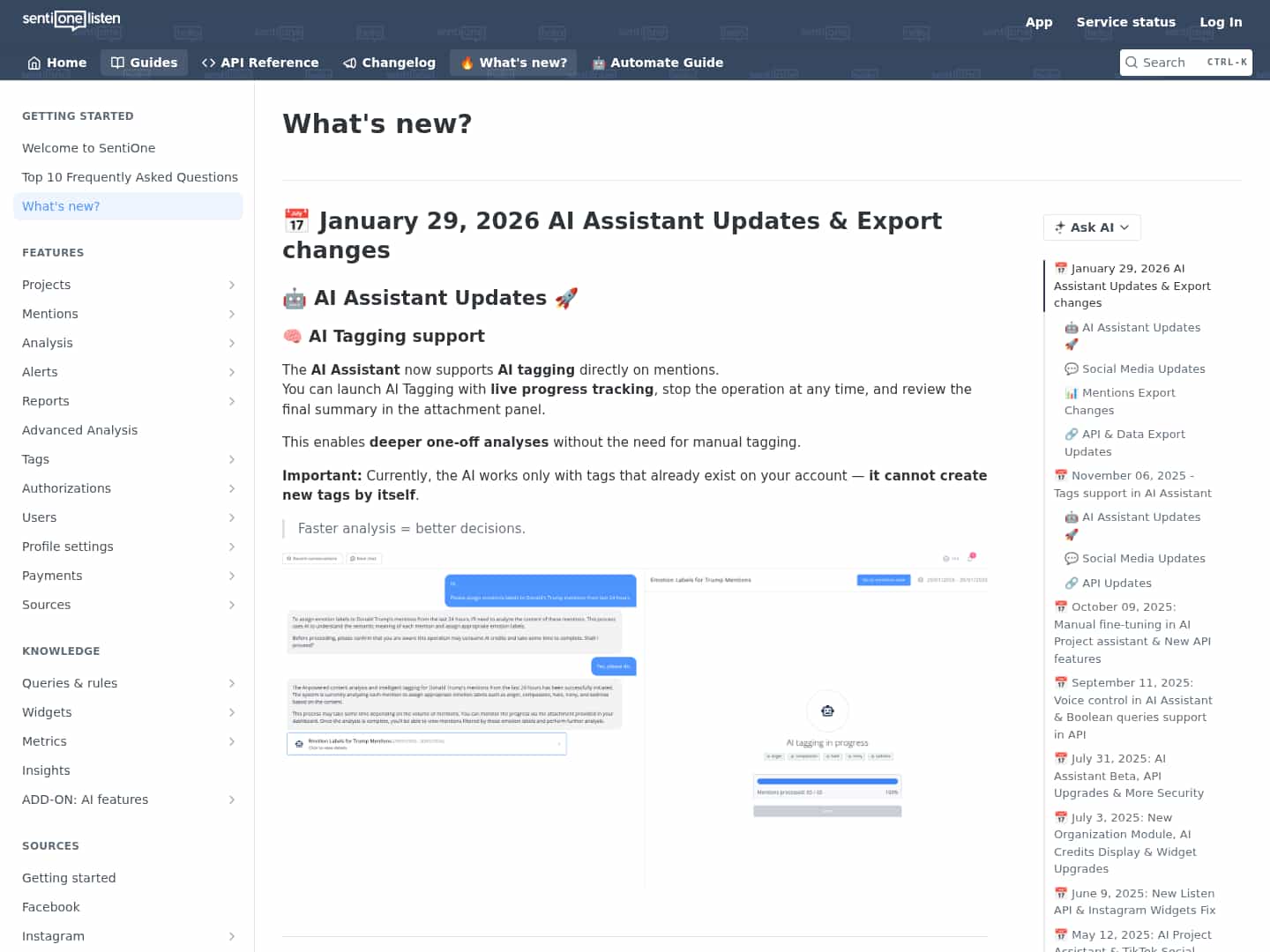
Task: Select Advanced Analysis in the sidebar
Action: click(x=79, y=430)
